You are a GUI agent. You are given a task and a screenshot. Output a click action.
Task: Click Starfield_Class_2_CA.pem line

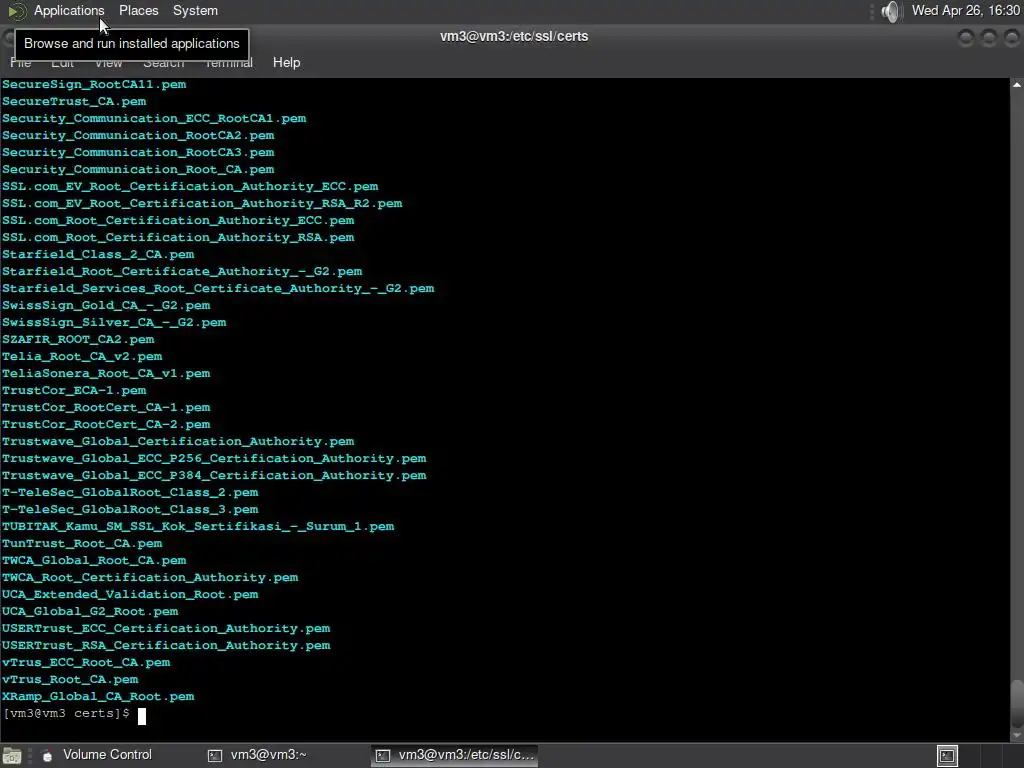tap(98, 254)
